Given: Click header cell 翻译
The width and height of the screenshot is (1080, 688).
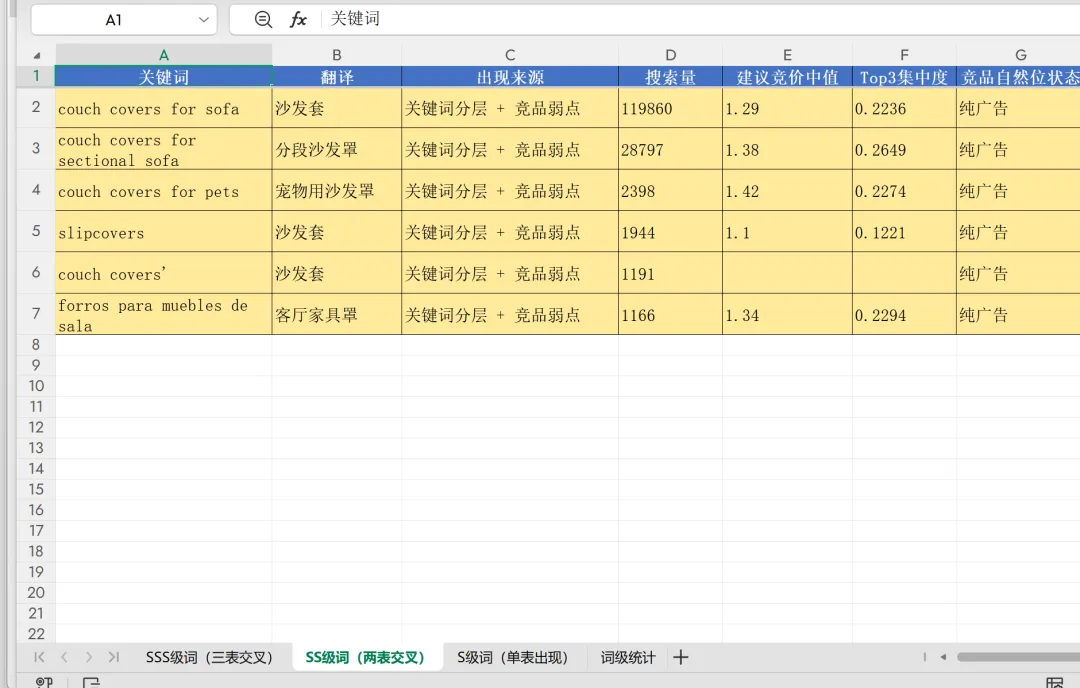Looking at the screenshot, I should pyautogui.click(x=337, y=76).
